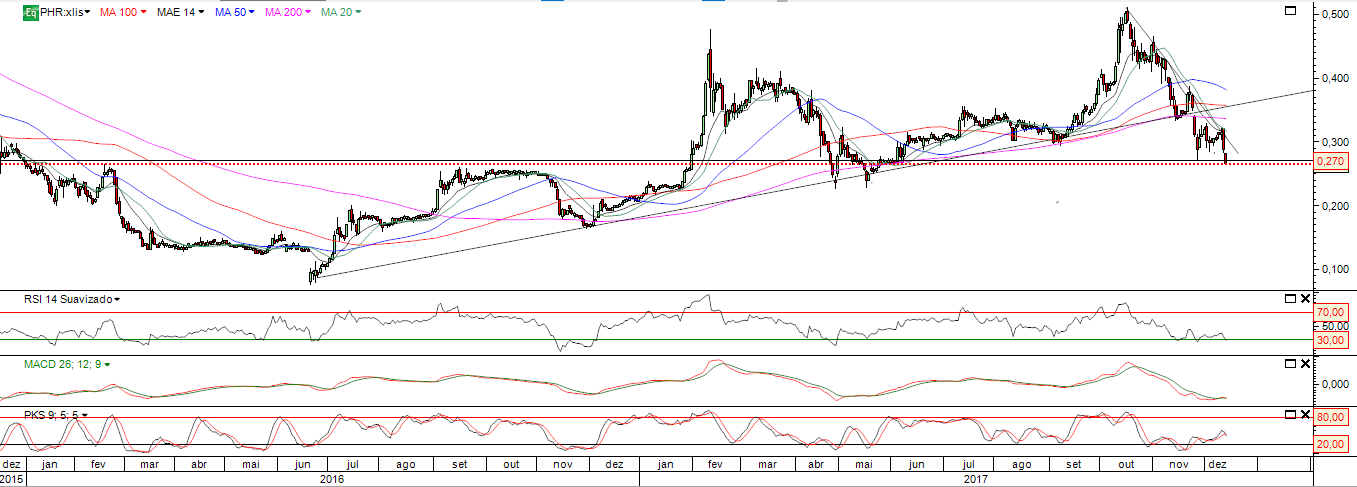Select the 2017 year on the timeline
This screenshot has height=487, width=1357.
(974, 479)
